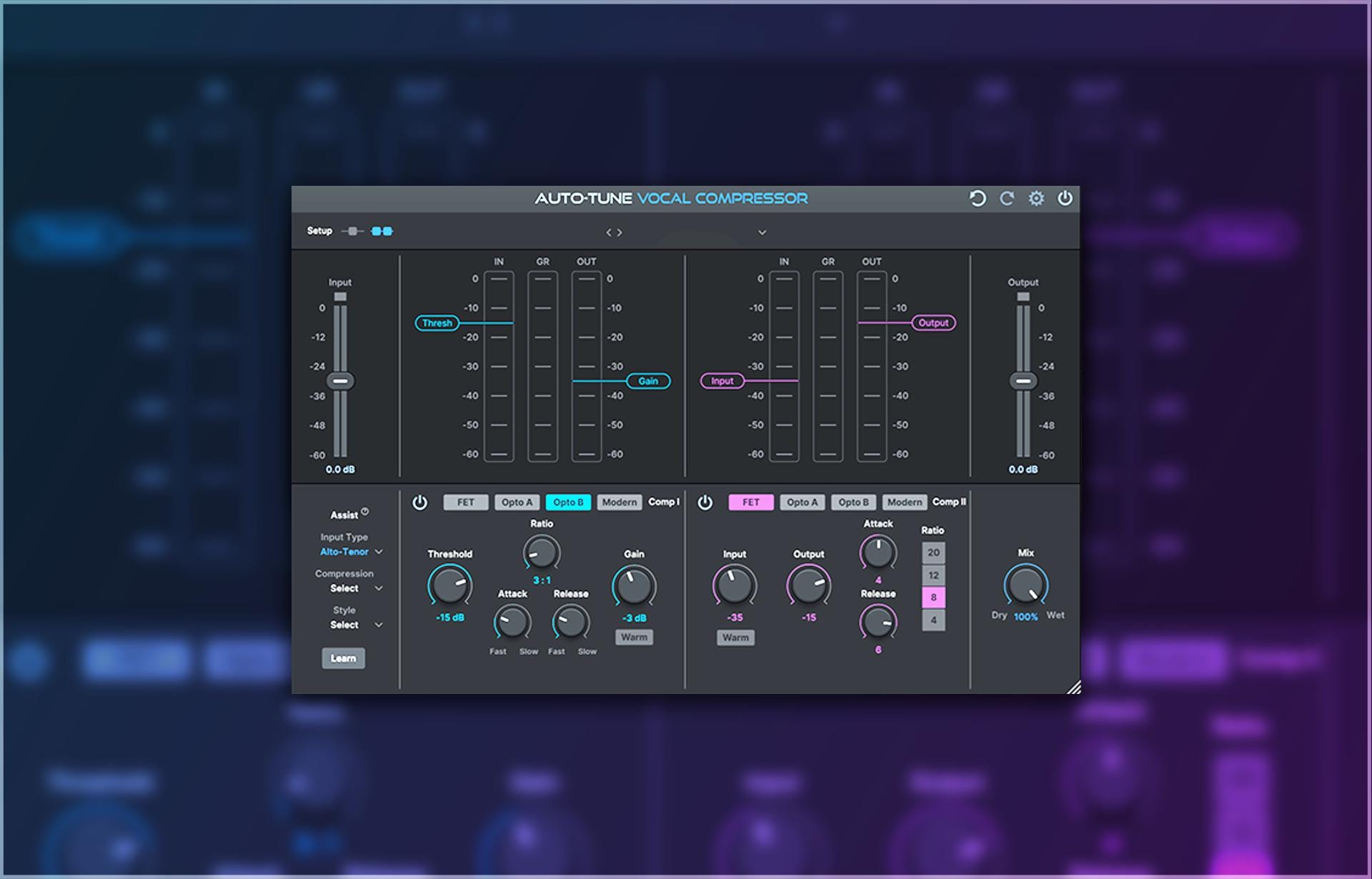
Task: Open the Style Select dropdown
Action: point(356,625)
